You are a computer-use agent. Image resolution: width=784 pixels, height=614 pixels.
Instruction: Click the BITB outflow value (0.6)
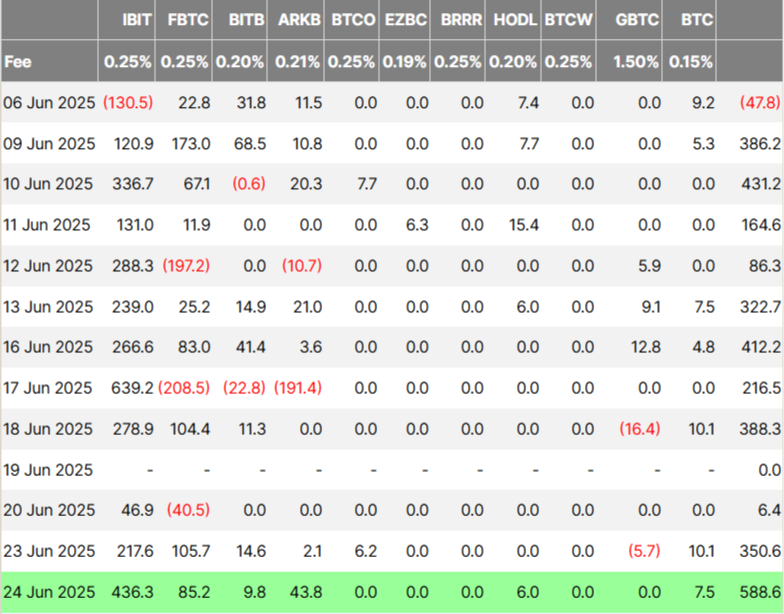click(249, 184)
